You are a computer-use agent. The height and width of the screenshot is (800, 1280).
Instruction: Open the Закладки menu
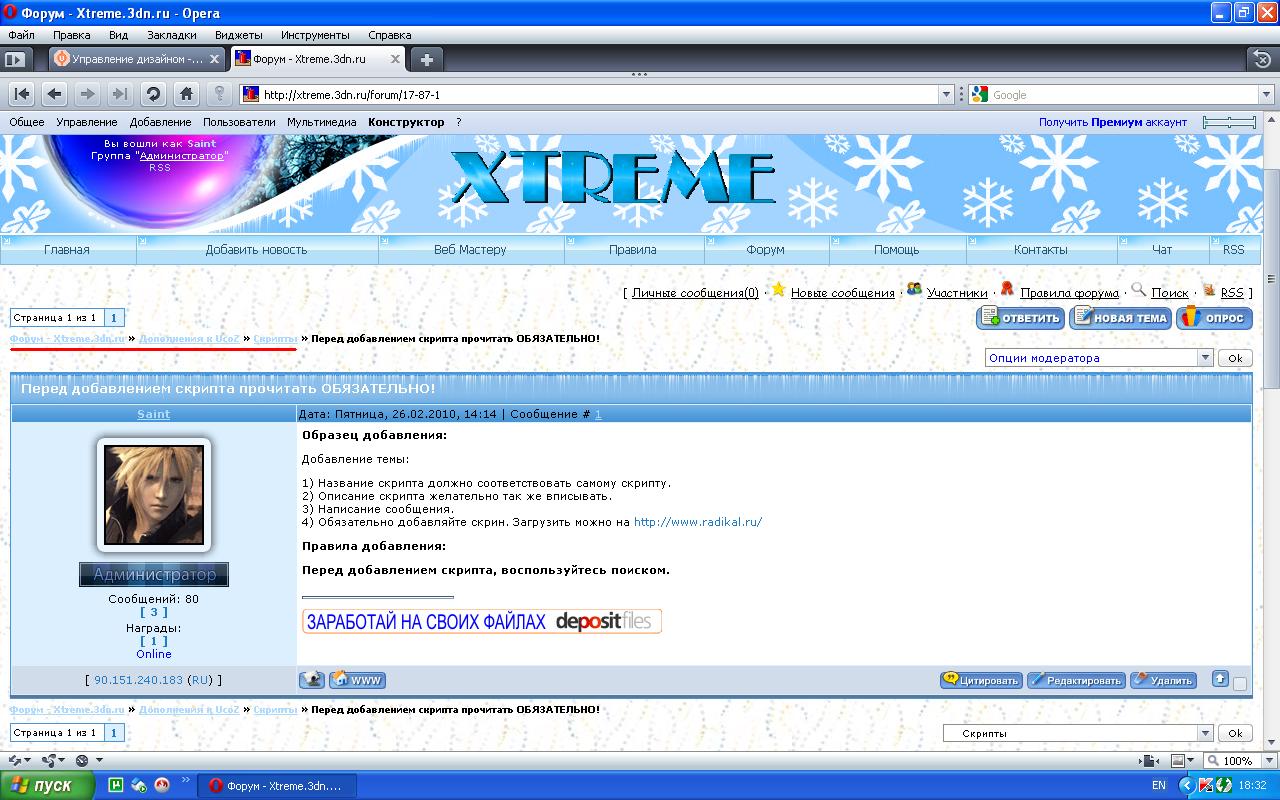click(171, 35)
